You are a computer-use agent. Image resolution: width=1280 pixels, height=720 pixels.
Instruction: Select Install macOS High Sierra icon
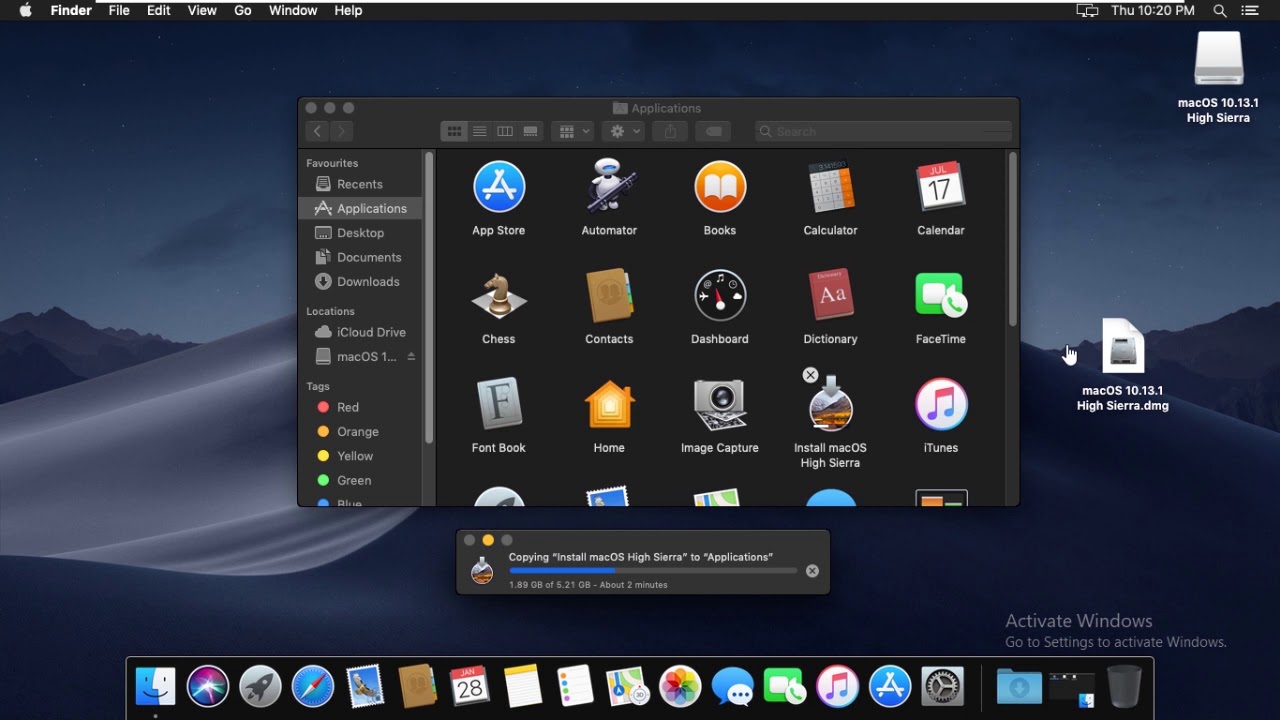[x=830, y=404]
